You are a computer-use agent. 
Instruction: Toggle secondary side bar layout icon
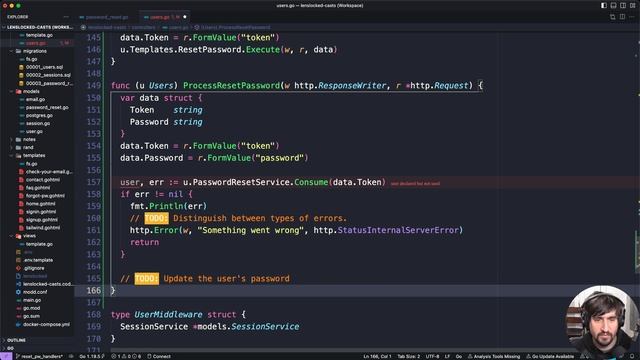tap(623, 5)
